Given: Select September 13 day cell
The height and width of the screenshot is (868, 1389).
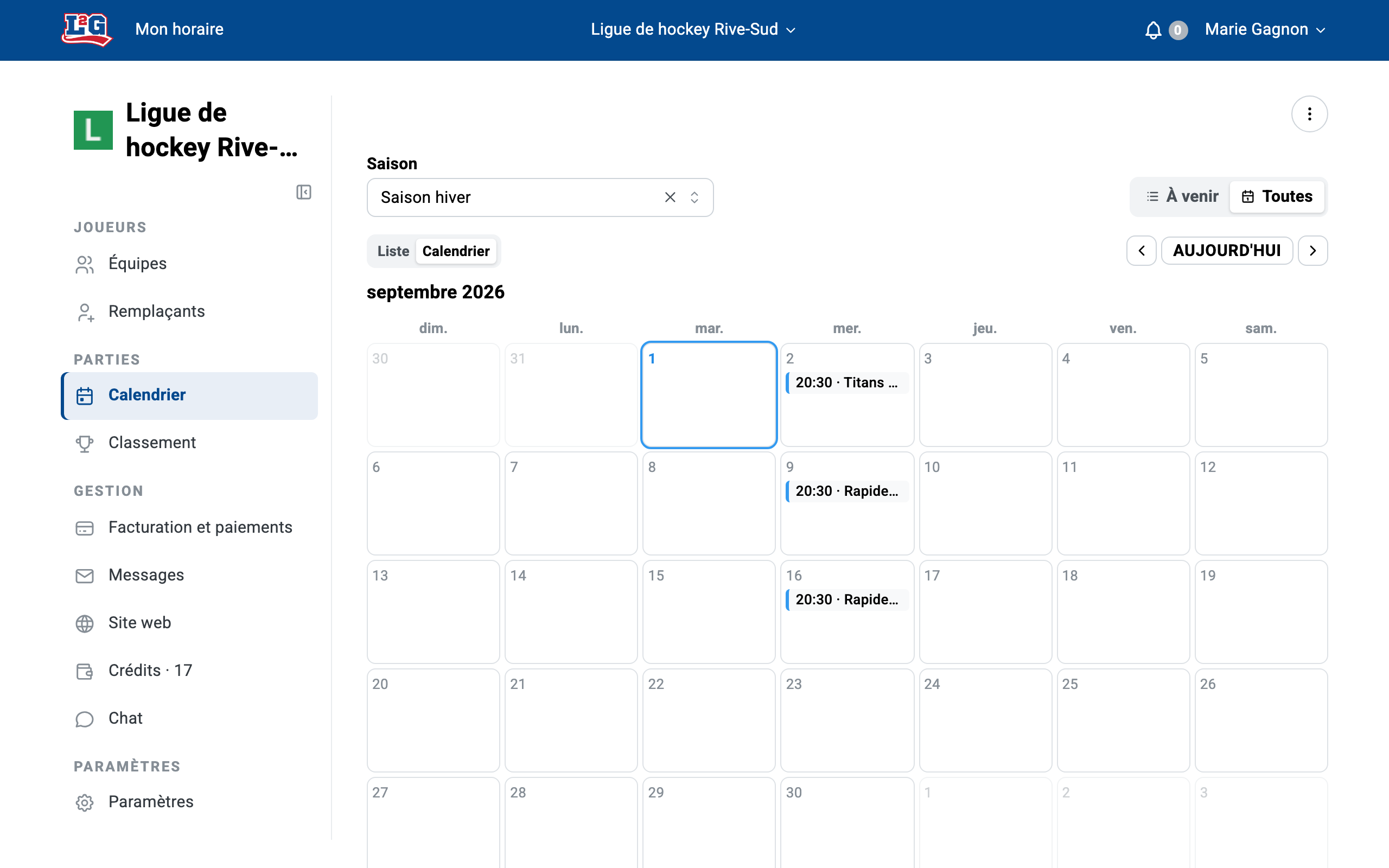Looking at the screenshot, I should (434, 612).
